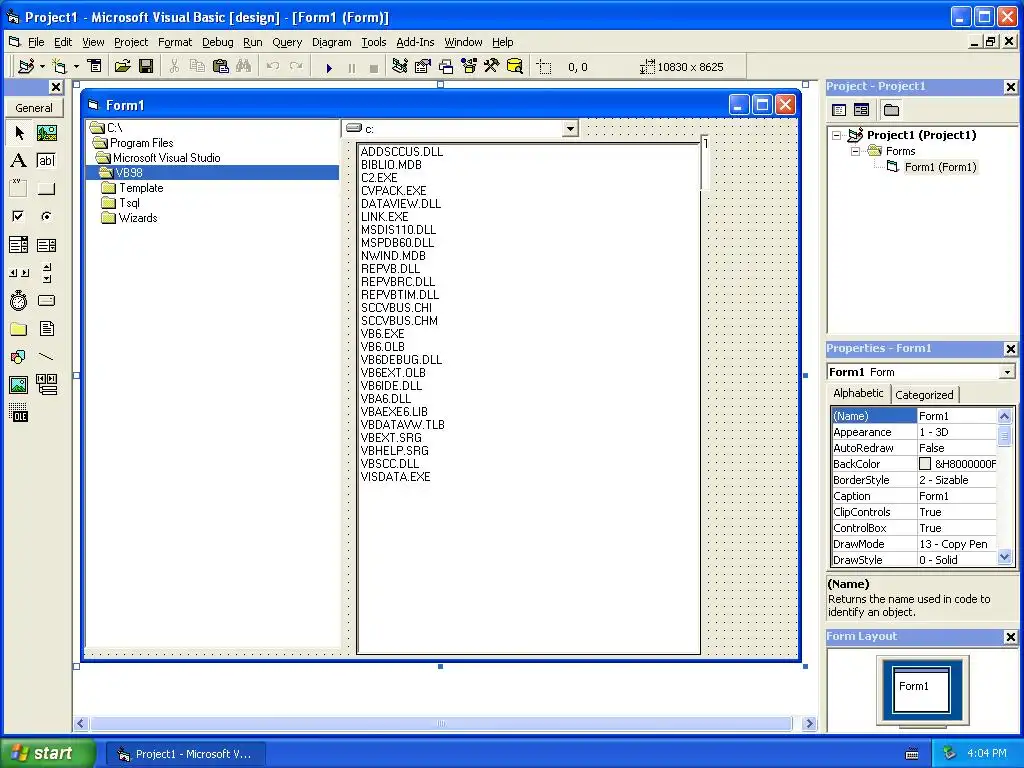Select the Caption property row

click(x=914, y=496)
